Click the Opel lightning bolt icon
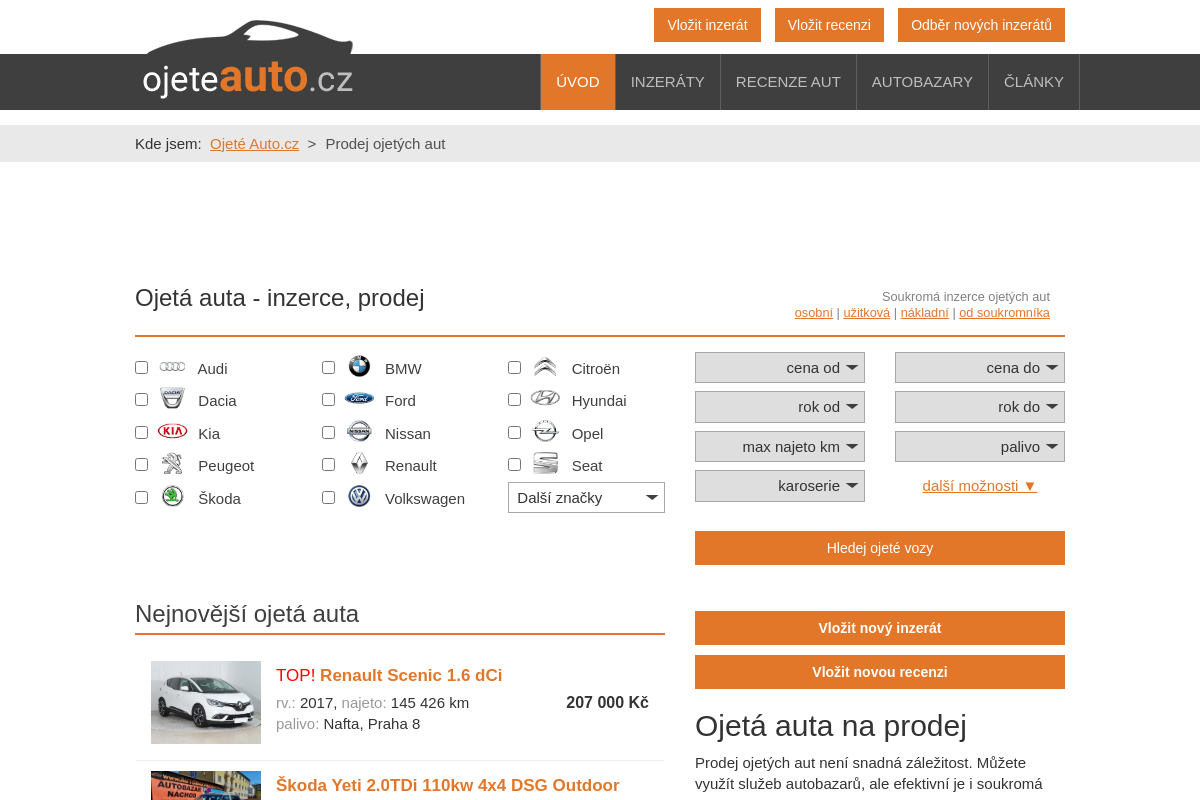This screenshot has height=800, width=1200. 545,431
